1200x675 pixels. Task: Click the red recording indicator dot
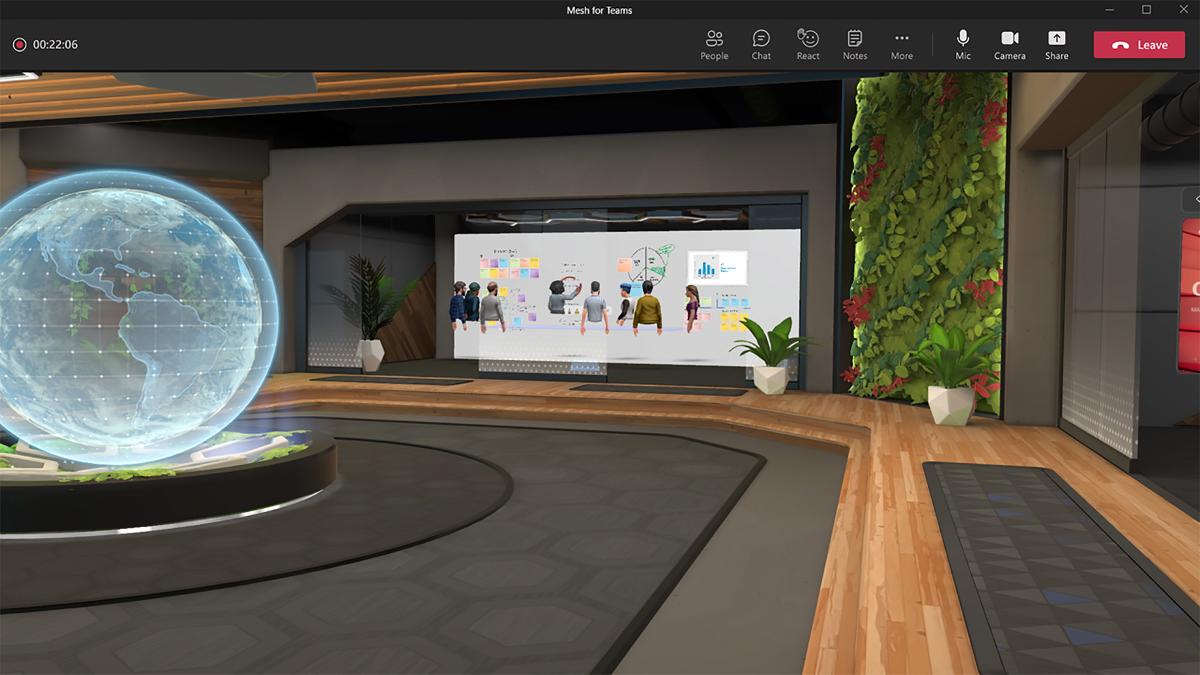pyautogui.click(x=18, y=44)
